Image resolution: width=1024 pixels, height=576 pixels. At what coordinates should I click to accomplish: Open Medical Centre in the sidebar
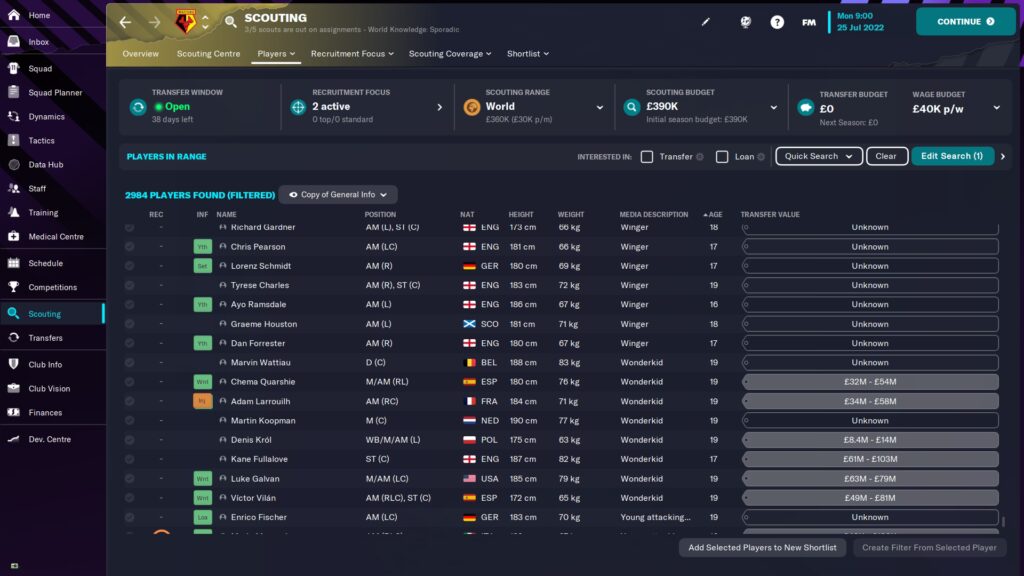[55, 237]
